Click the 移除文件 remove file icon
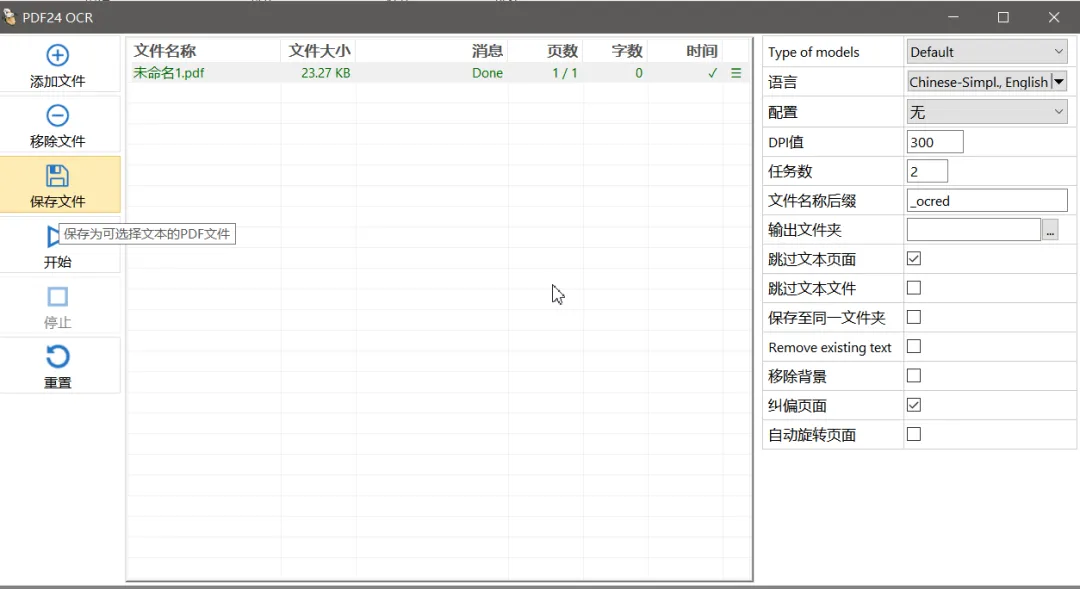This screenshot has width=1080, height=589. pos(57,115)
